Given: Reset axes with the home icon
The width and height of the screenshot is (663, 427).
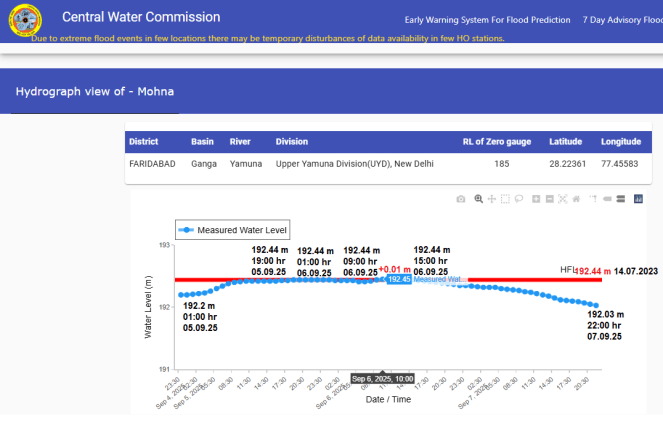Looking at the screenshot, I should [x=576, y=199].
